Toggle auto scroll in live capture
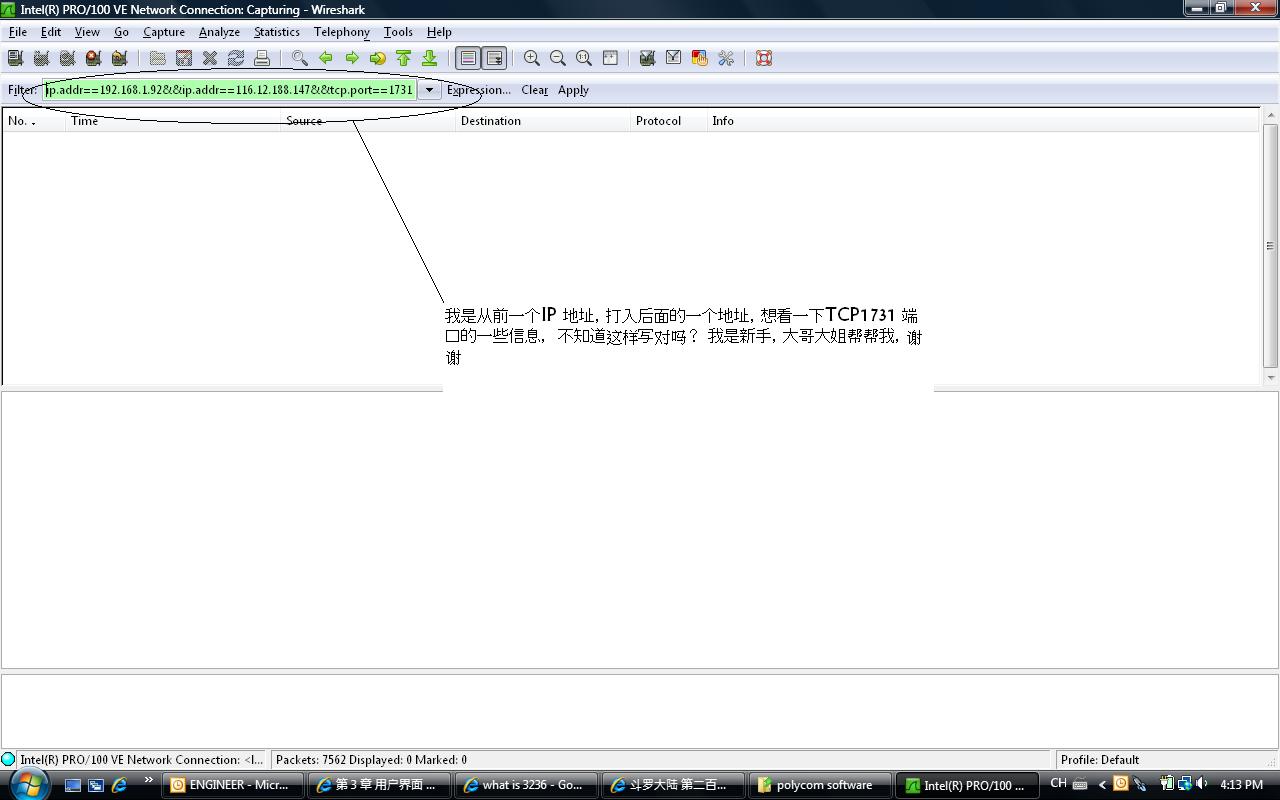Screen dimensions: 1280x800 pyautogui.click(x=494, y=58)
